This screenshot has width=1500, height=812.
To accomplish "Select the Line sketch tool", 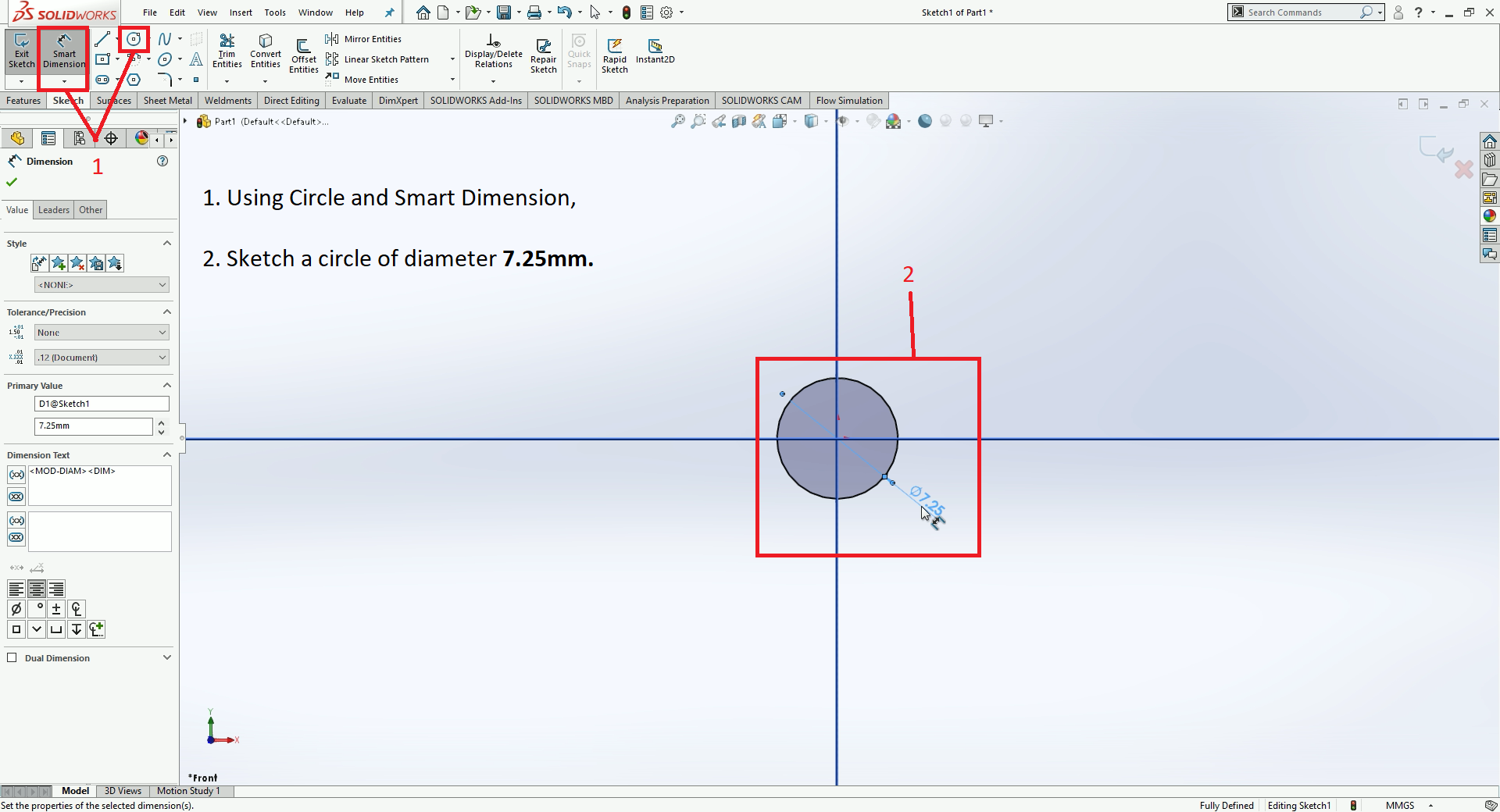I will (x=102, y=39).
